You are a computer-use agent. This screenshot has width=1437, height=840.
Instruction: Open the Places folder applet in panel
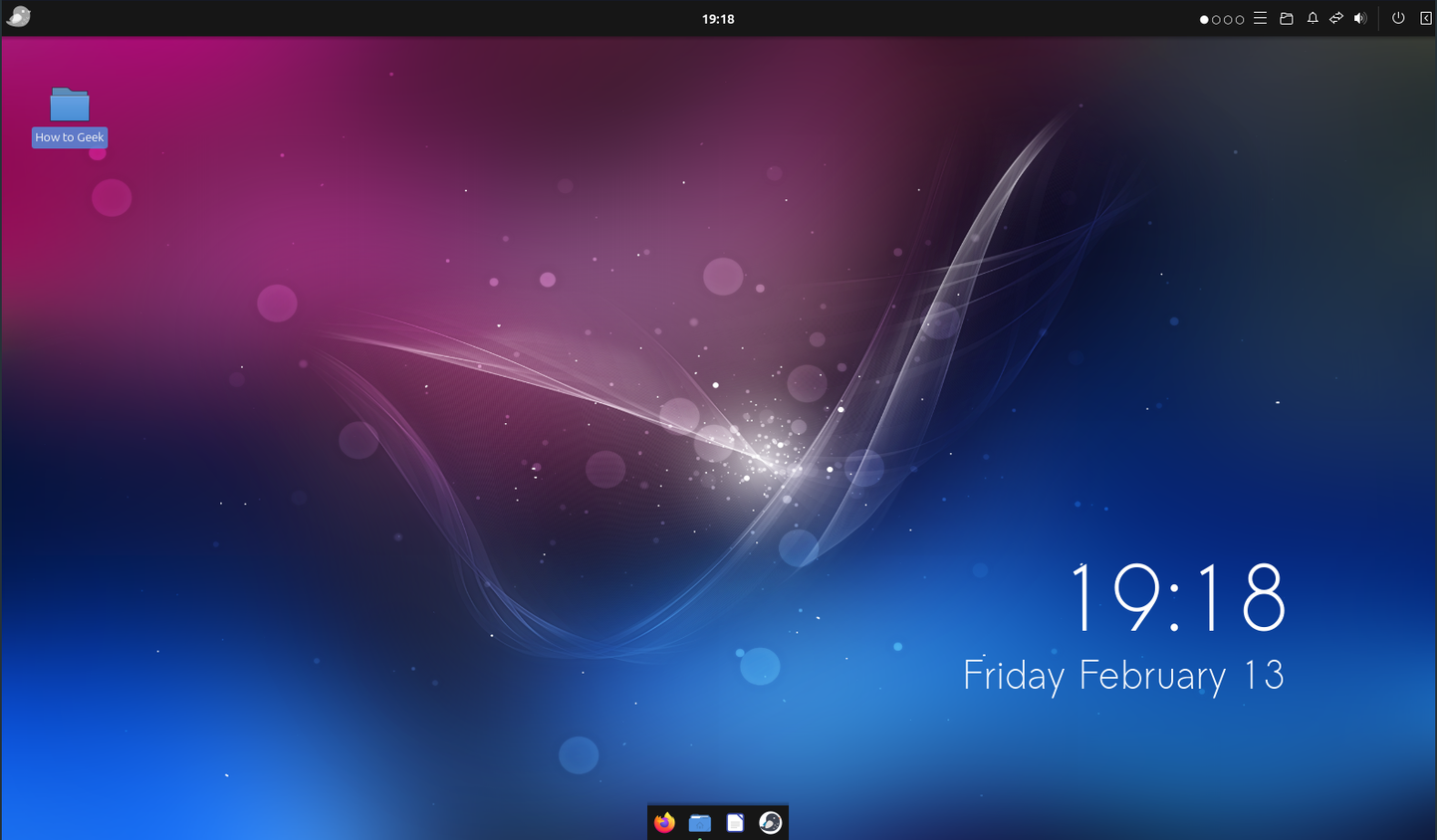tap(1287, 18)
